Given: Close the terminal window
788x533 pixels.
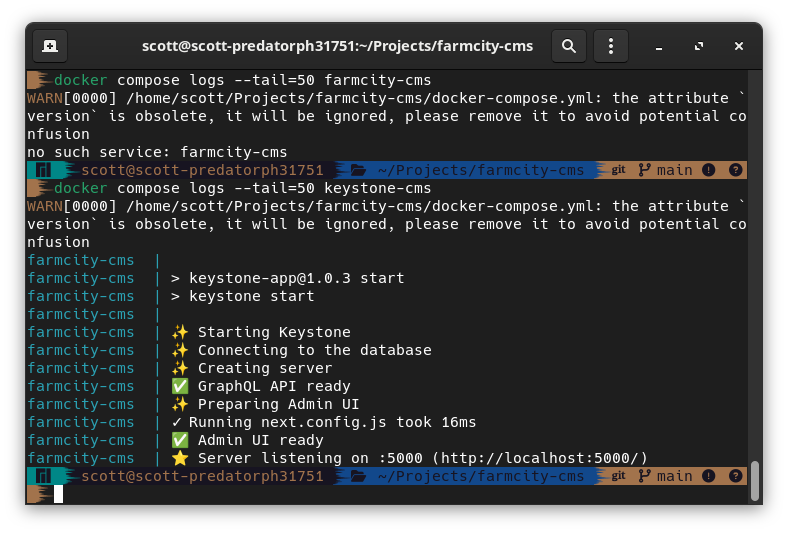Looking at the screenshot, I should click(x=738, y=46).
